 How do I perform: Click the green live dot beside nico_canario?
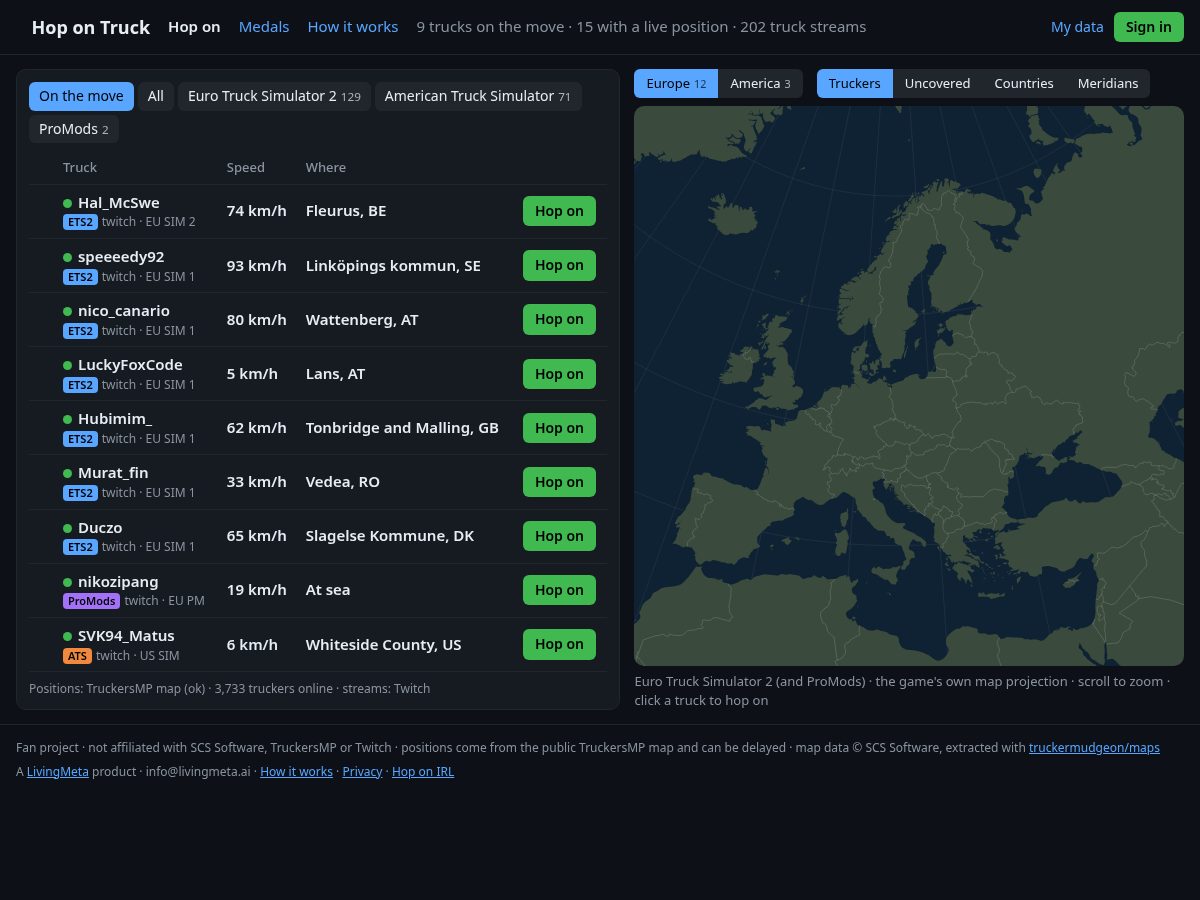[68, 311]
